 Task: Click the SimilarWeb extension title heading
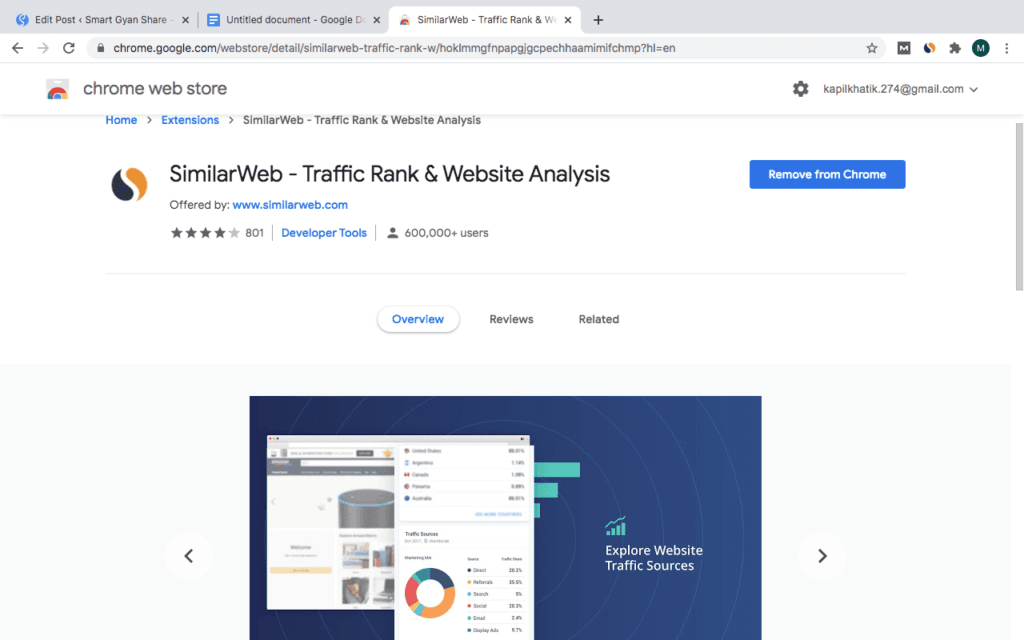[x=389, y=174]
